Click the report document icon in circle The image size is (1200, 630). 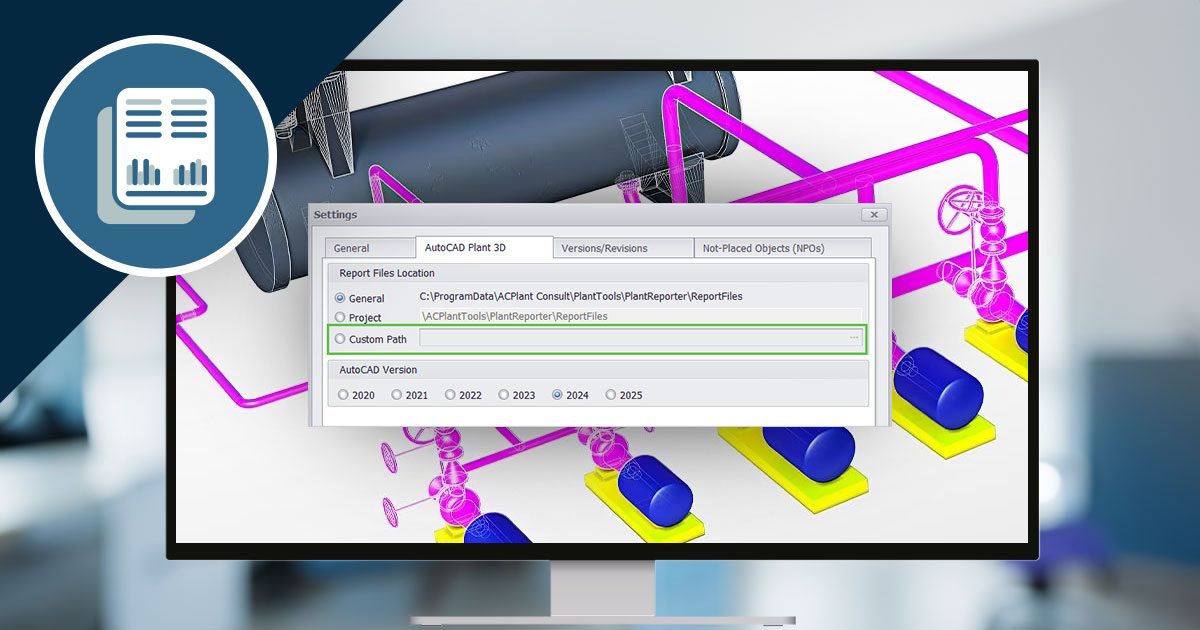pos(156,154)
